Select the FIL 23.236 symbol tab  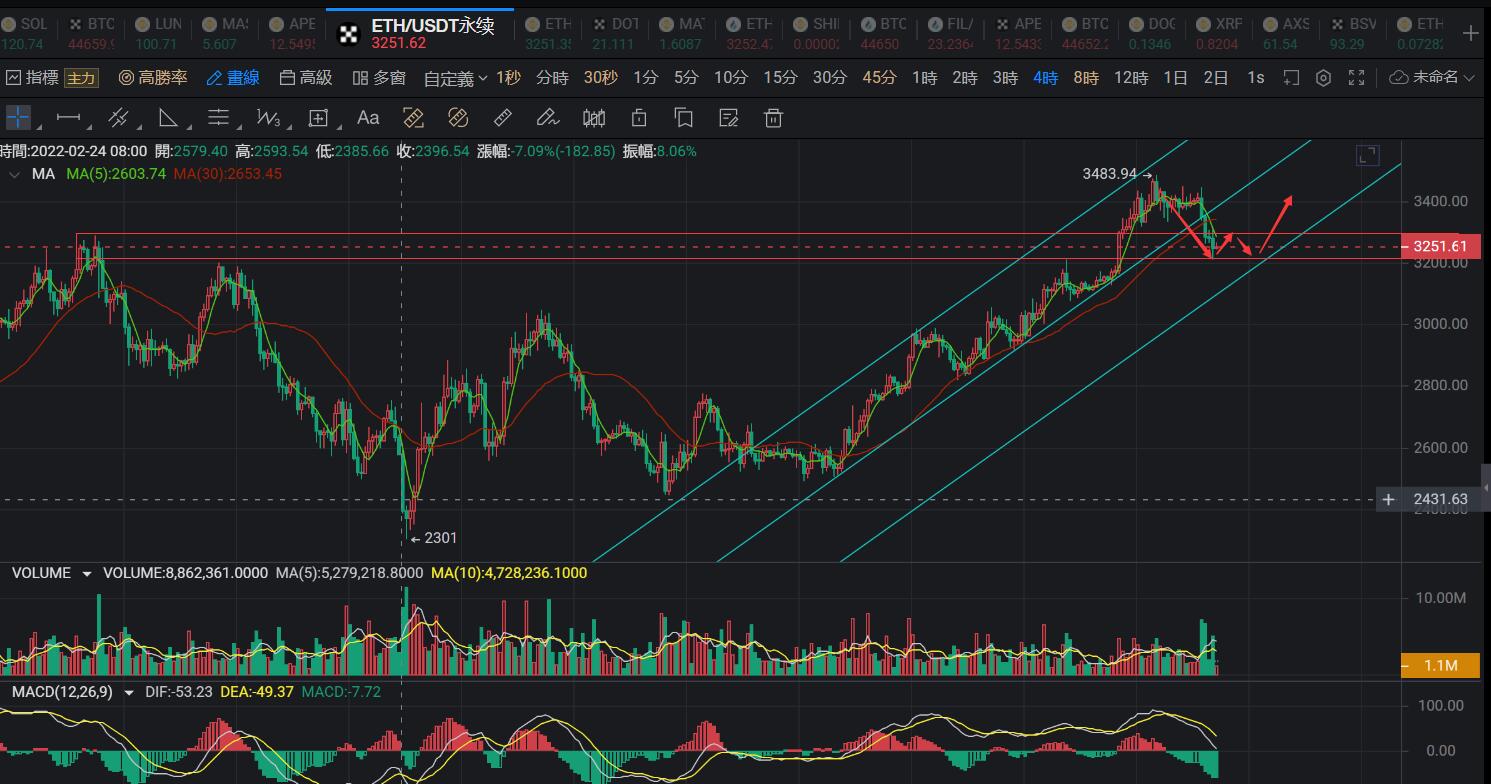tap(950, 33)
